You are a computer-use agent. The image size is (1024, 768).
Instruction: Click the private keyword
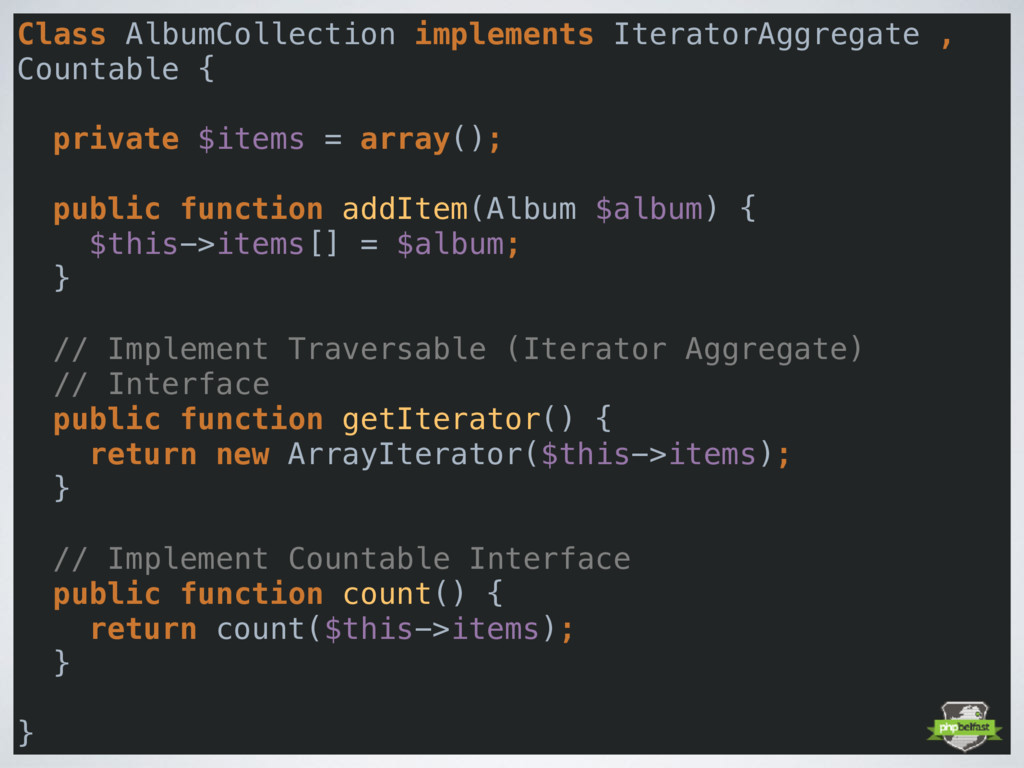point(116,140)
